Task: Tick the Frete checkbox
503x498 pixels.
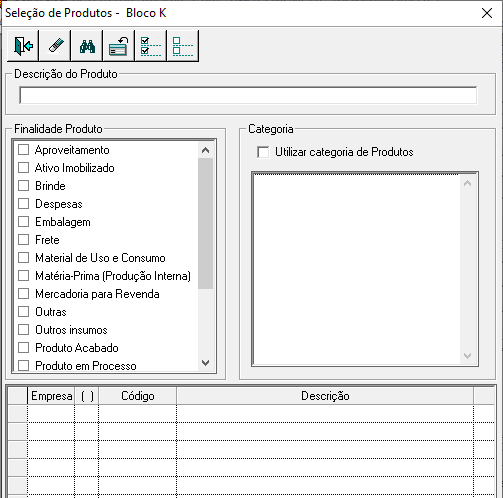Action: point(23,240)
